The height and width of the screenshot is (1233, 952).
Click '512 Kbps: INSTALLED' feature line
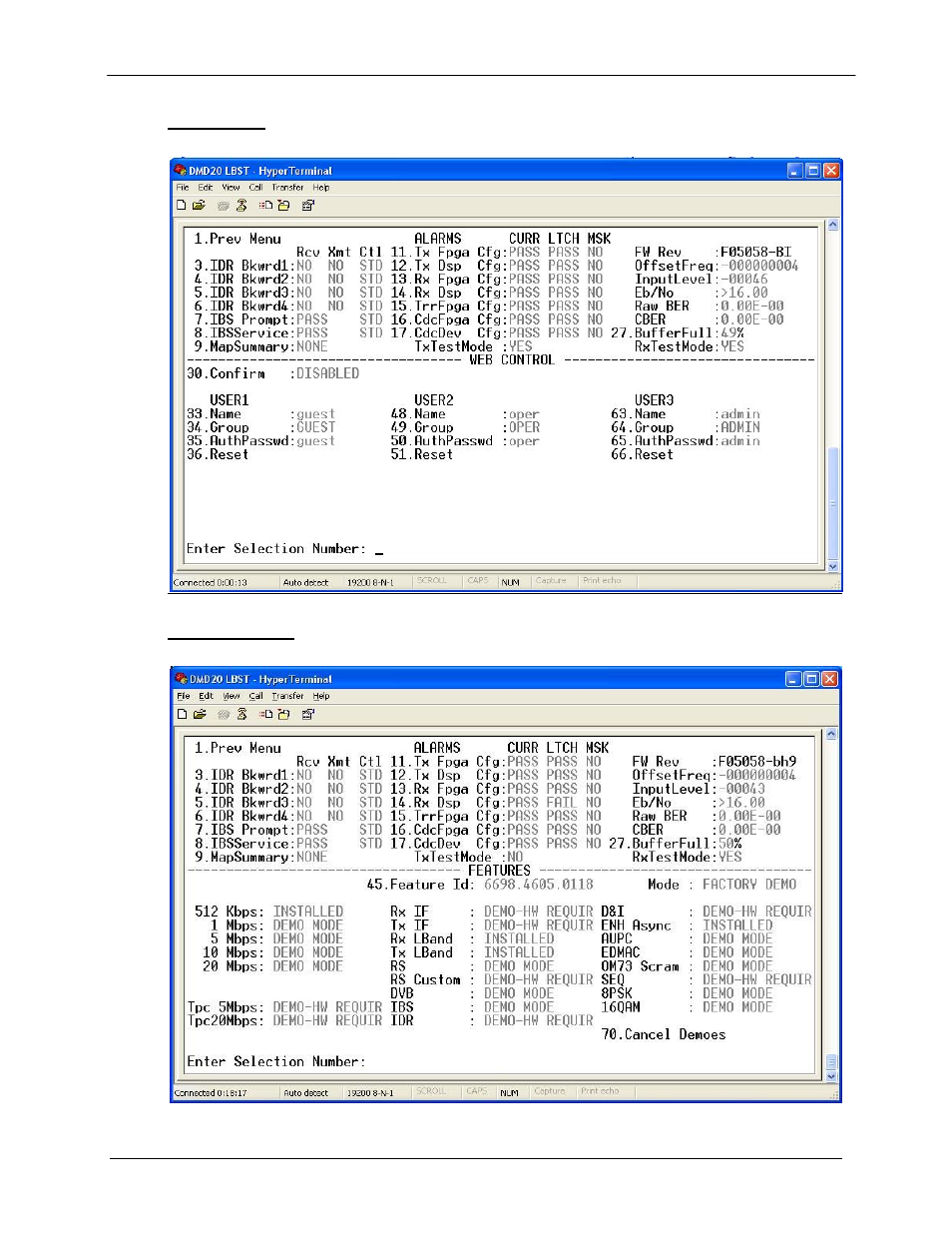tap(268, 913)
